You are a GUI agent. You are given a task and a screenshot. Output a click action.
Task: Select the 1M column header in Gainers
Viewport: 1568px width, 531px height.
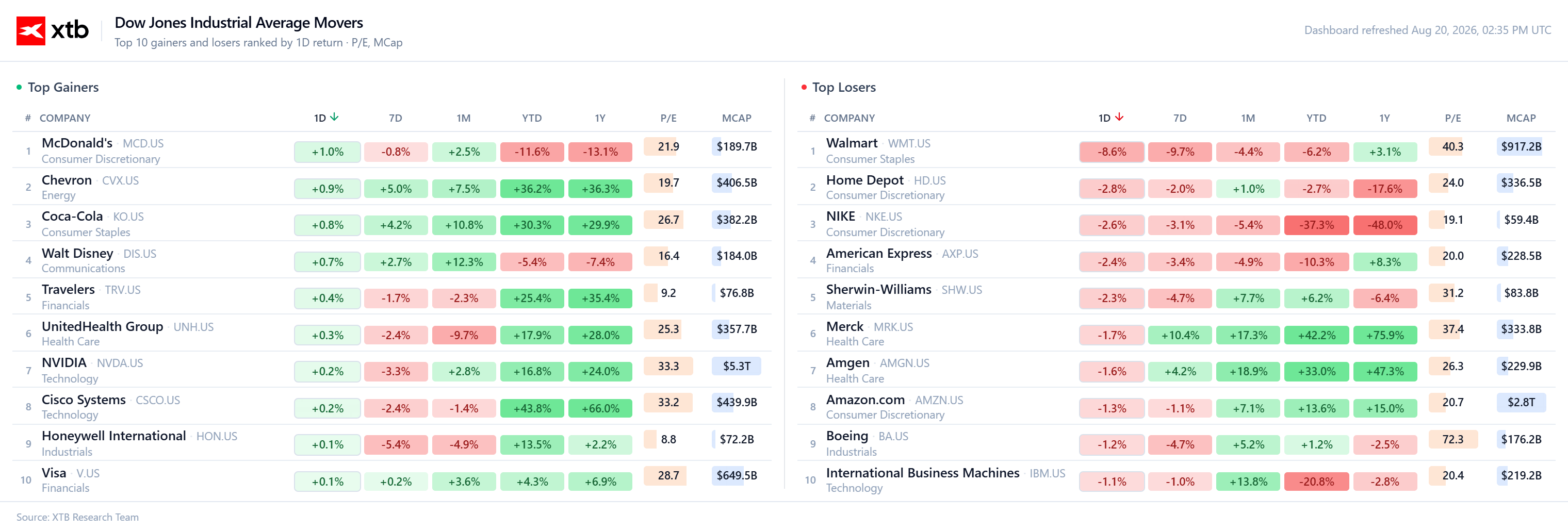coord(463,118)
